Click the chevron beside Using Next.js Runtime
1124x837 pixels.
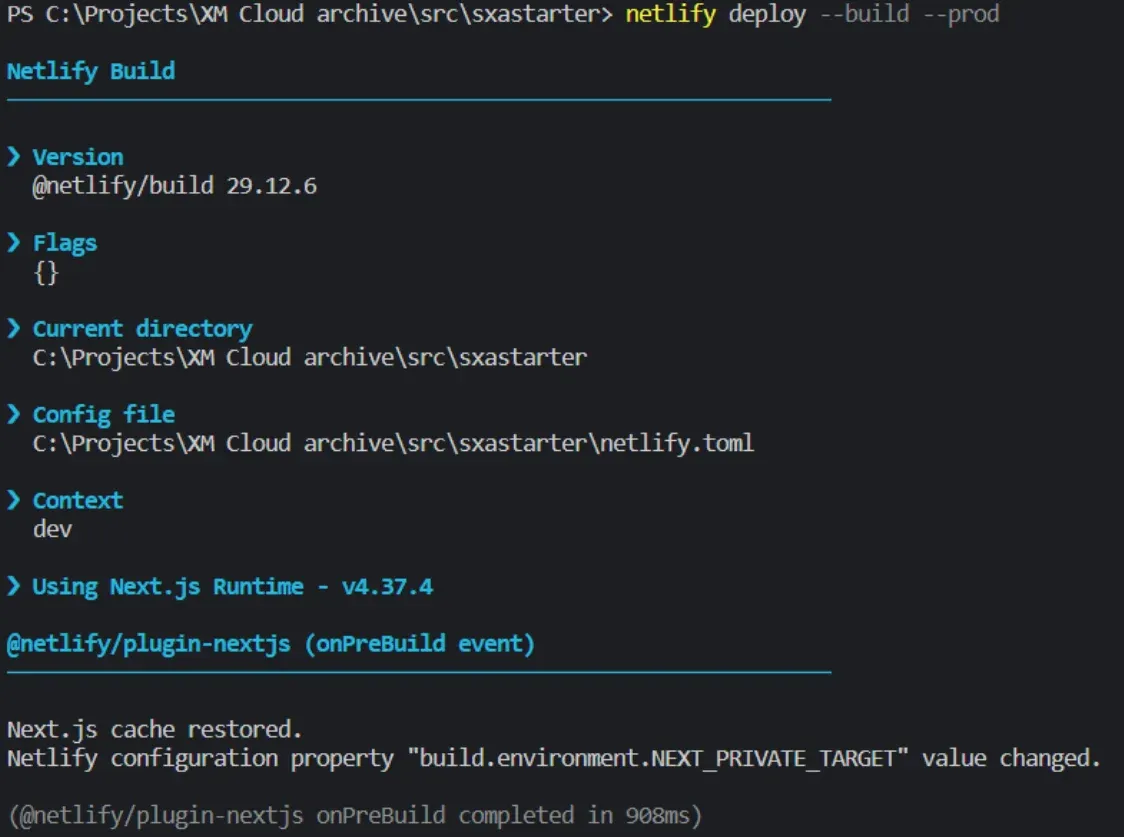[x=14, y=586]
